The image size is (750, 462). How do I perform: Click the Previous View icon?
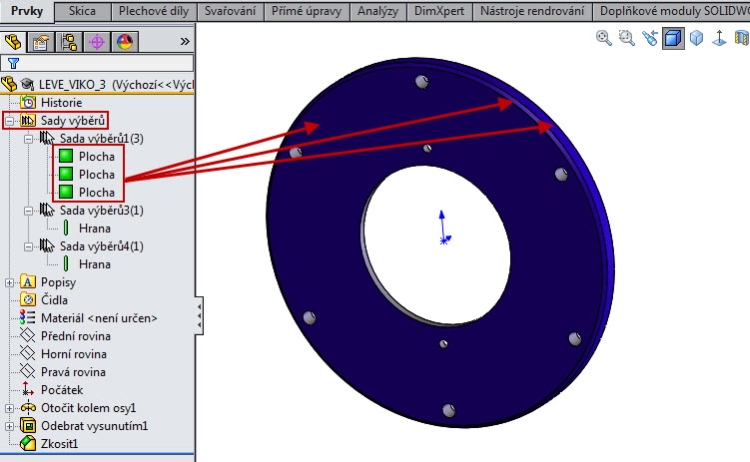650,38
